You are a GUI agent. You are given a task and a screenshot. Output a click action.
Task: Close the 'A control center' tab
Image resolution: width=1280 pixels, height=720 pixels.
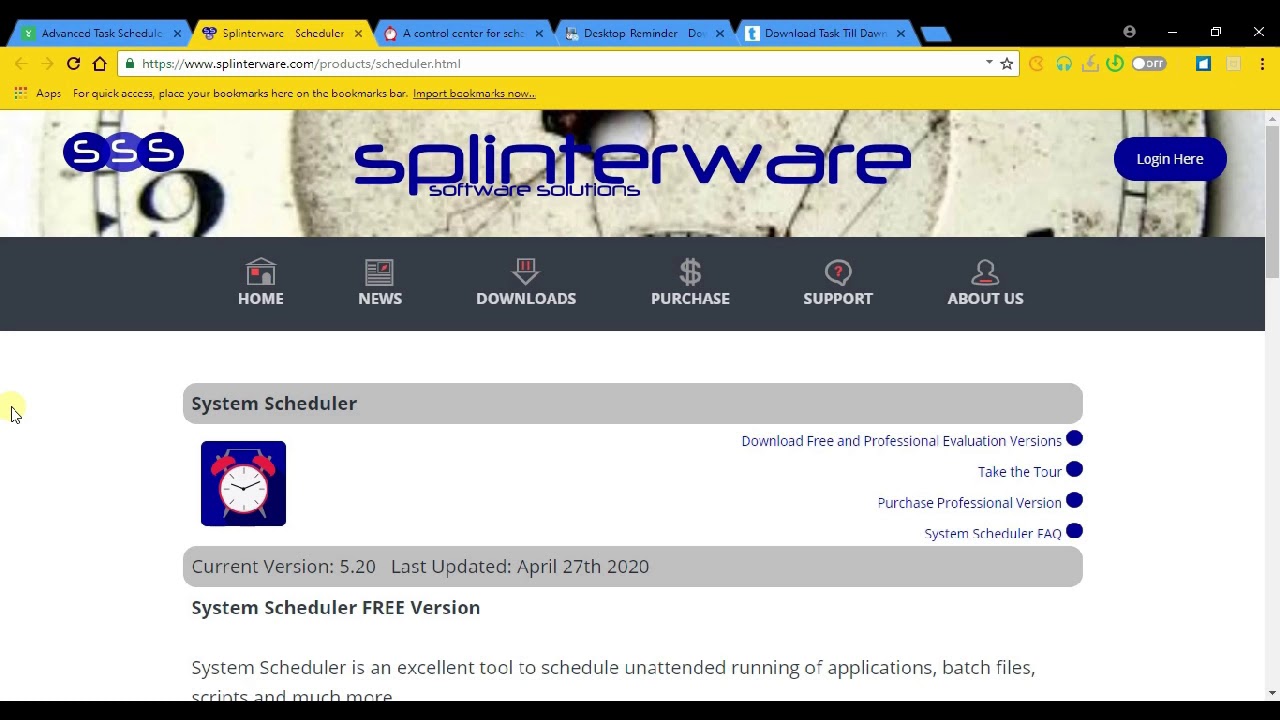pyautogui.click(x=539, y=33)
